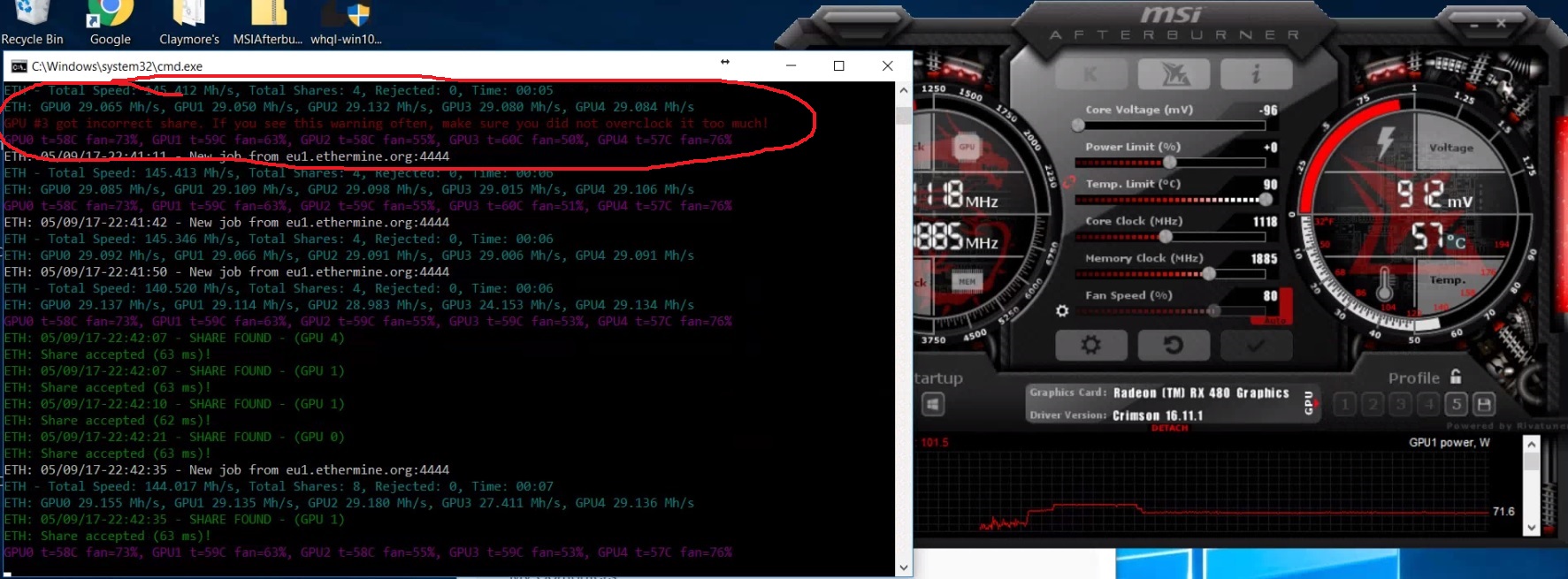Click cmd scrollbar up arrow
1568x579 pixels.
(903, 90)
